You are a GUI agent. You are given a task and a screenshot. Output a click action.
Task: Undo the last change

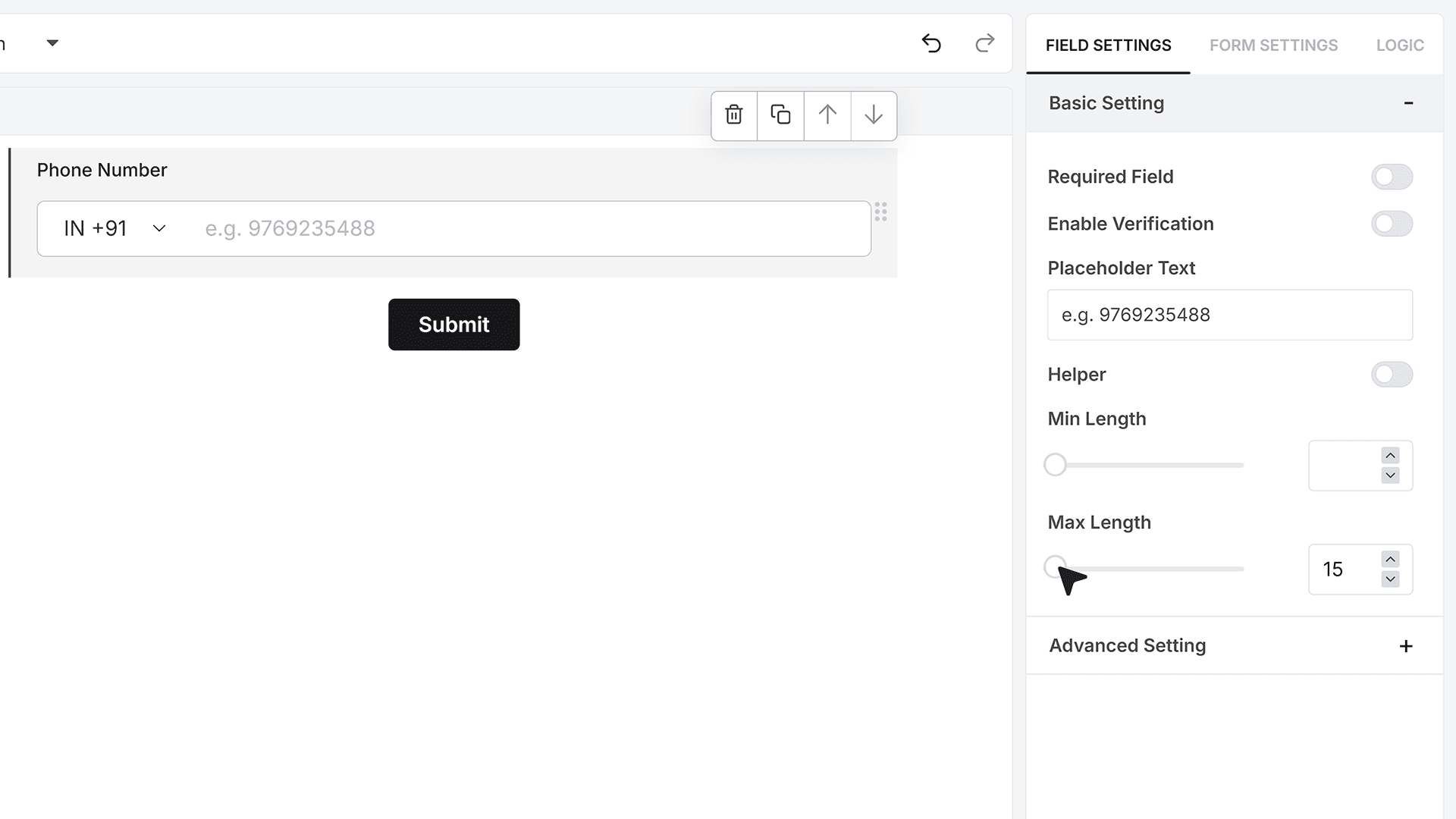[x=931, y=43]
